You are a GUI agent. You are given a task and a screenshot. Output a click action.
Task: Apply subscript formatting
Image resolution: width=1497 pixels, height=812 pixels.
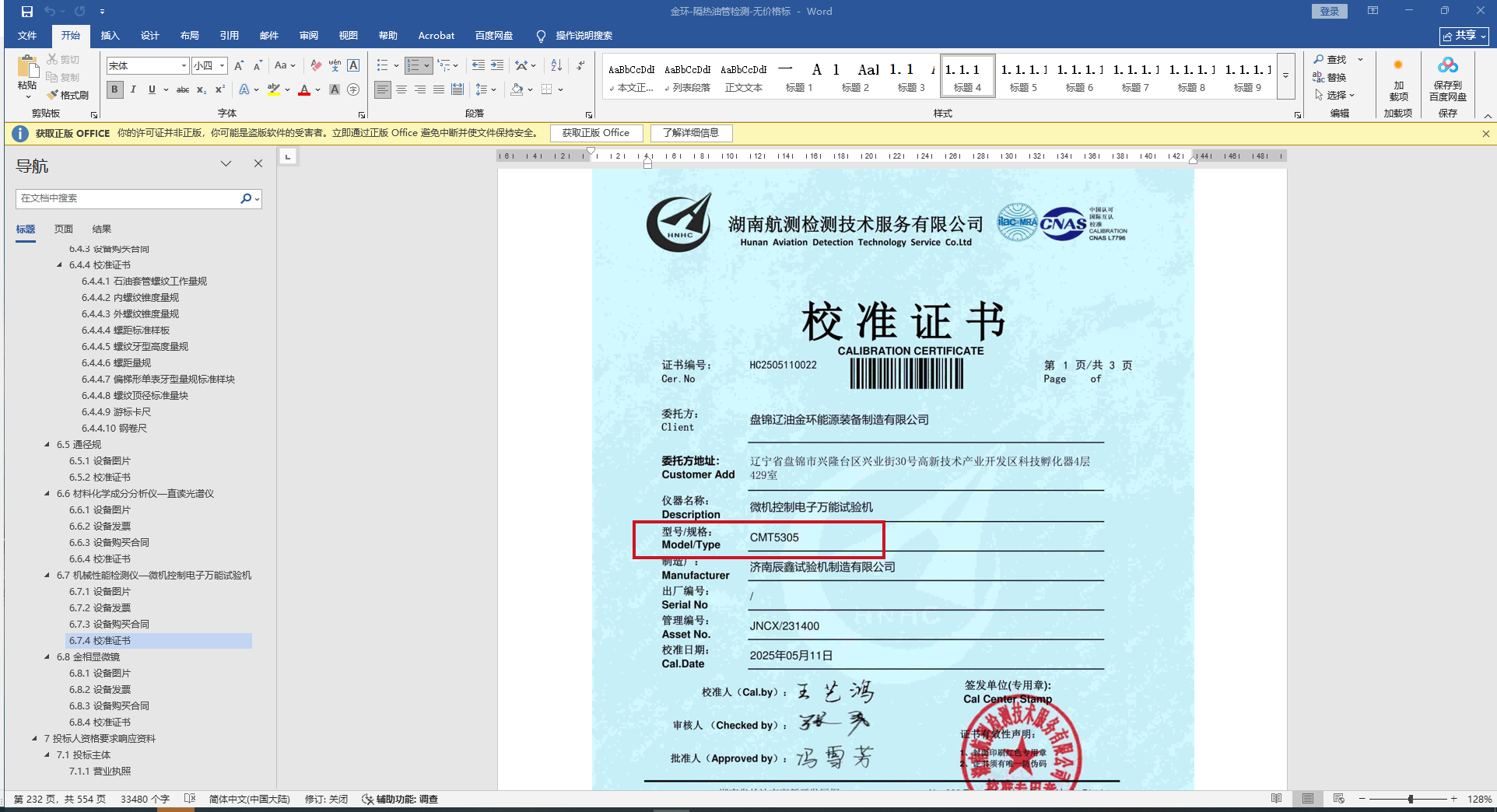click(x=202, y=89)
